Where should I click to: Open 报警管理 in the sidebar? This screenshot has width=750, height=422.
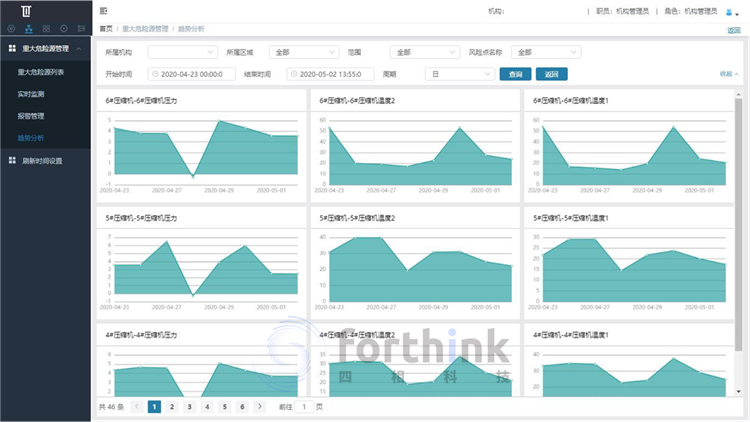coord(31,116)
